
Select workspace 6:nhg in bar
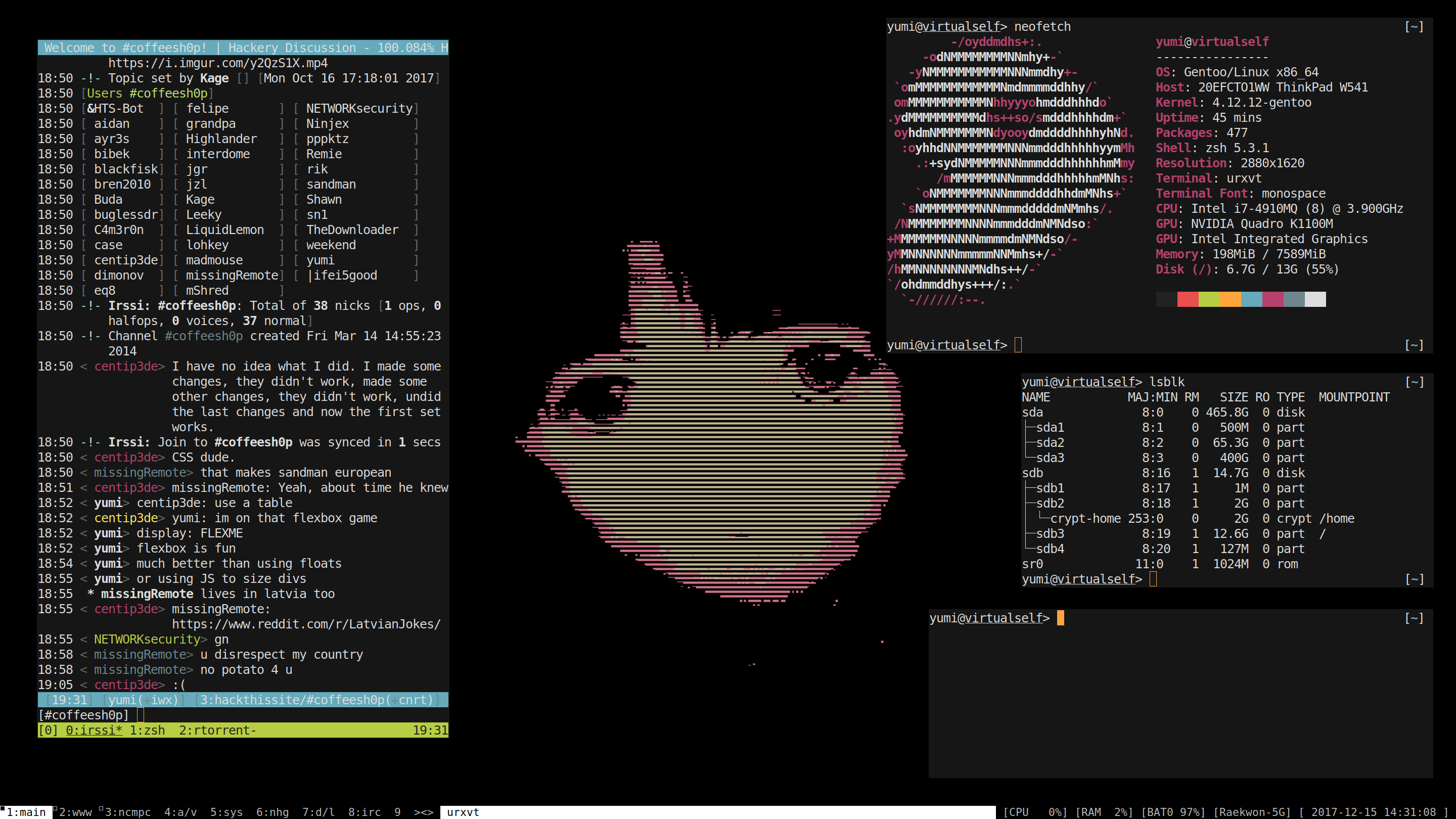click(272, 812)
